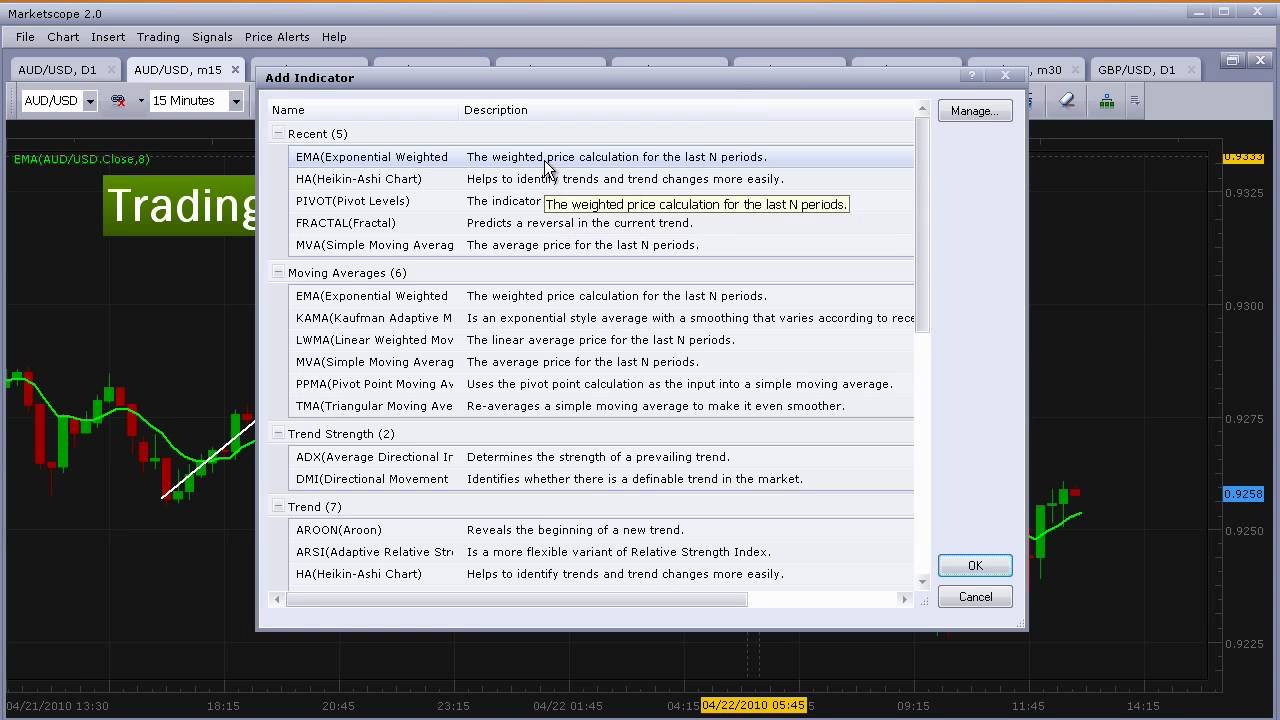Select MVA(Simple Moving Averag under Moving Averages
The height and width of the screenshot is (720, 1280).
[603, 362]
